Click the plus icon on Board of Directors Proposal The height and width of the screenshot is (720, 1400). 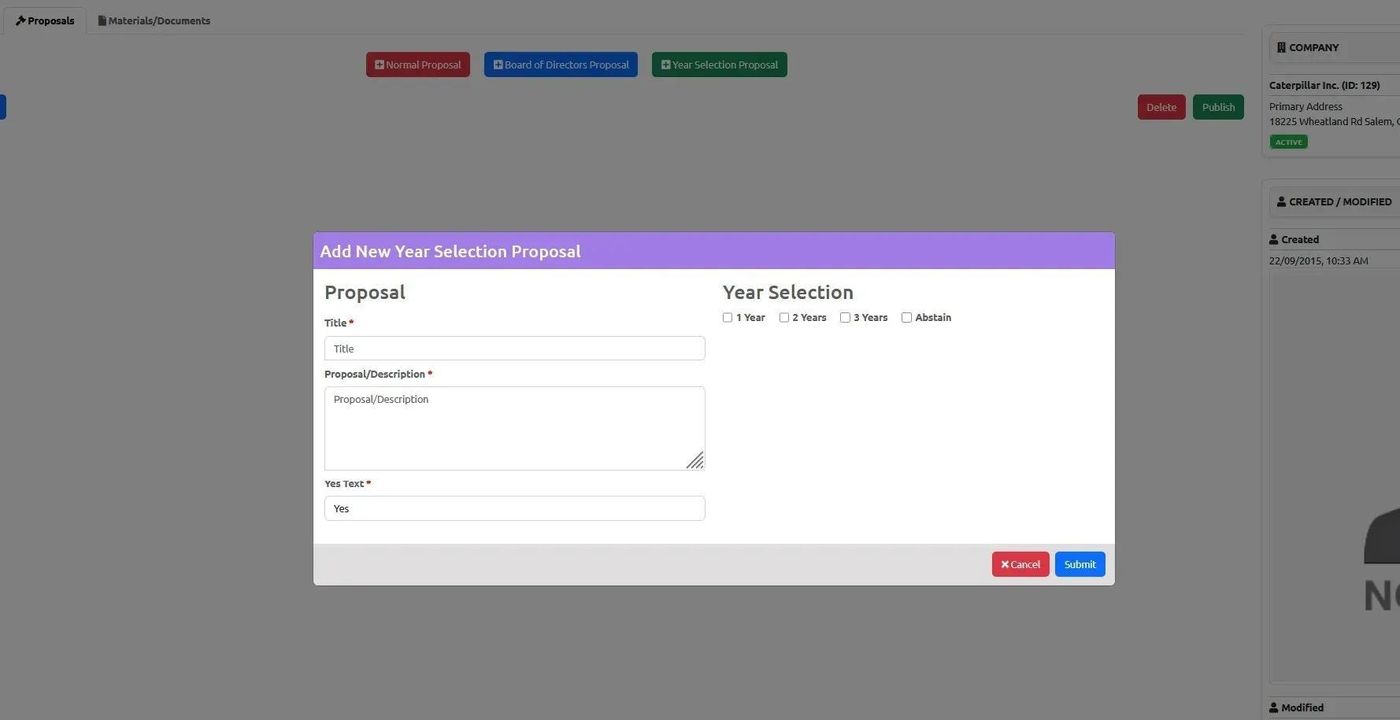(498, 65)
